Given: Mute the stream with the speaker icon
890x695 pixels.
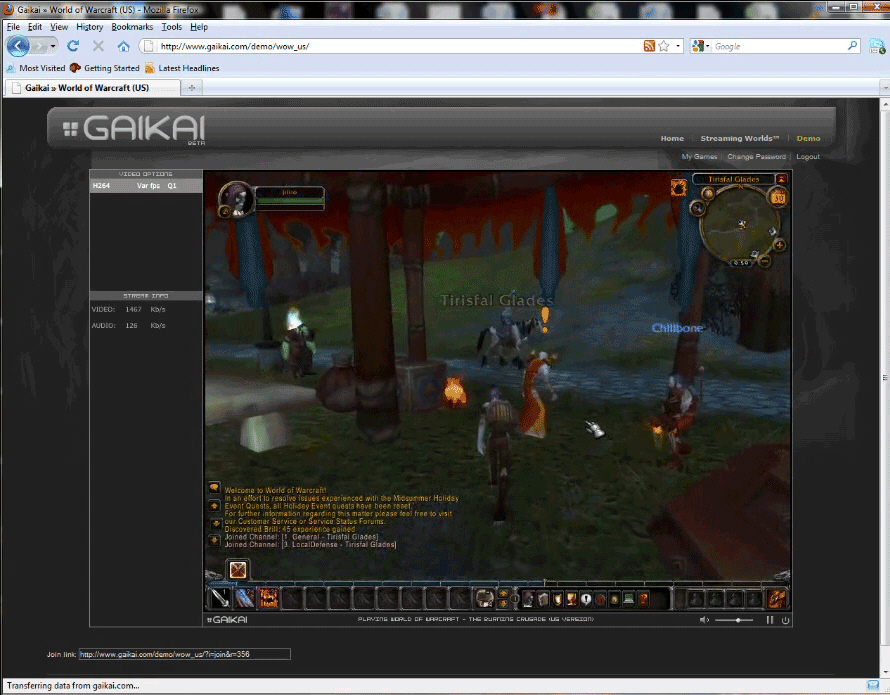Looking at the screenshot, I should 705,620.
